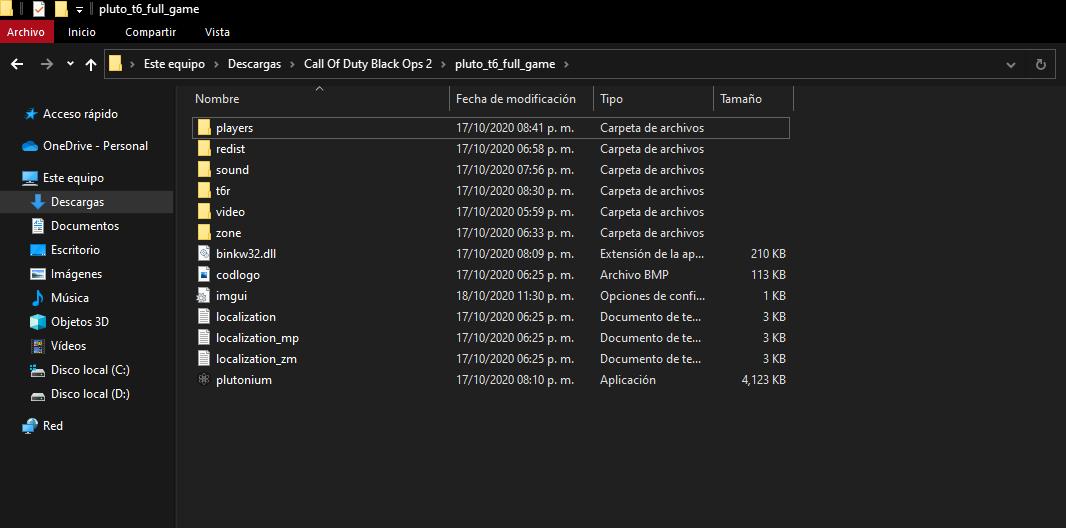The height and width of the screenshot is (528, 1066).
Task: Click the 210 KB size value
Action: tap(768, 254)
